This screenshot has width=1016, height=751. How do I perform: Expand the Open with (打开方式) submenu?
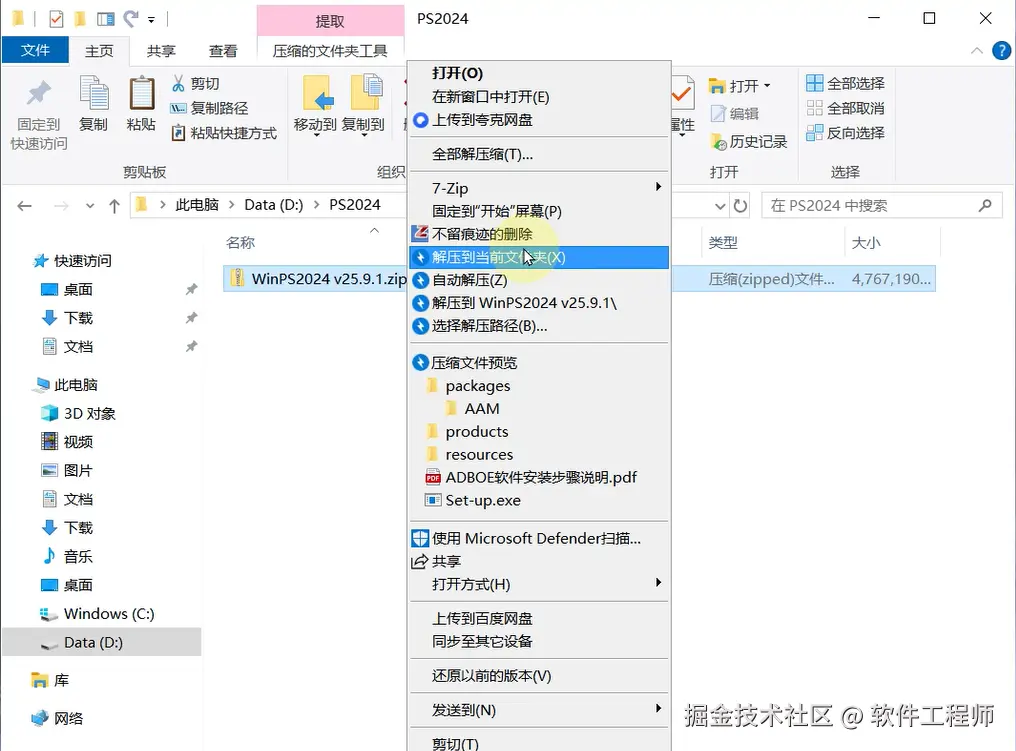539,584
